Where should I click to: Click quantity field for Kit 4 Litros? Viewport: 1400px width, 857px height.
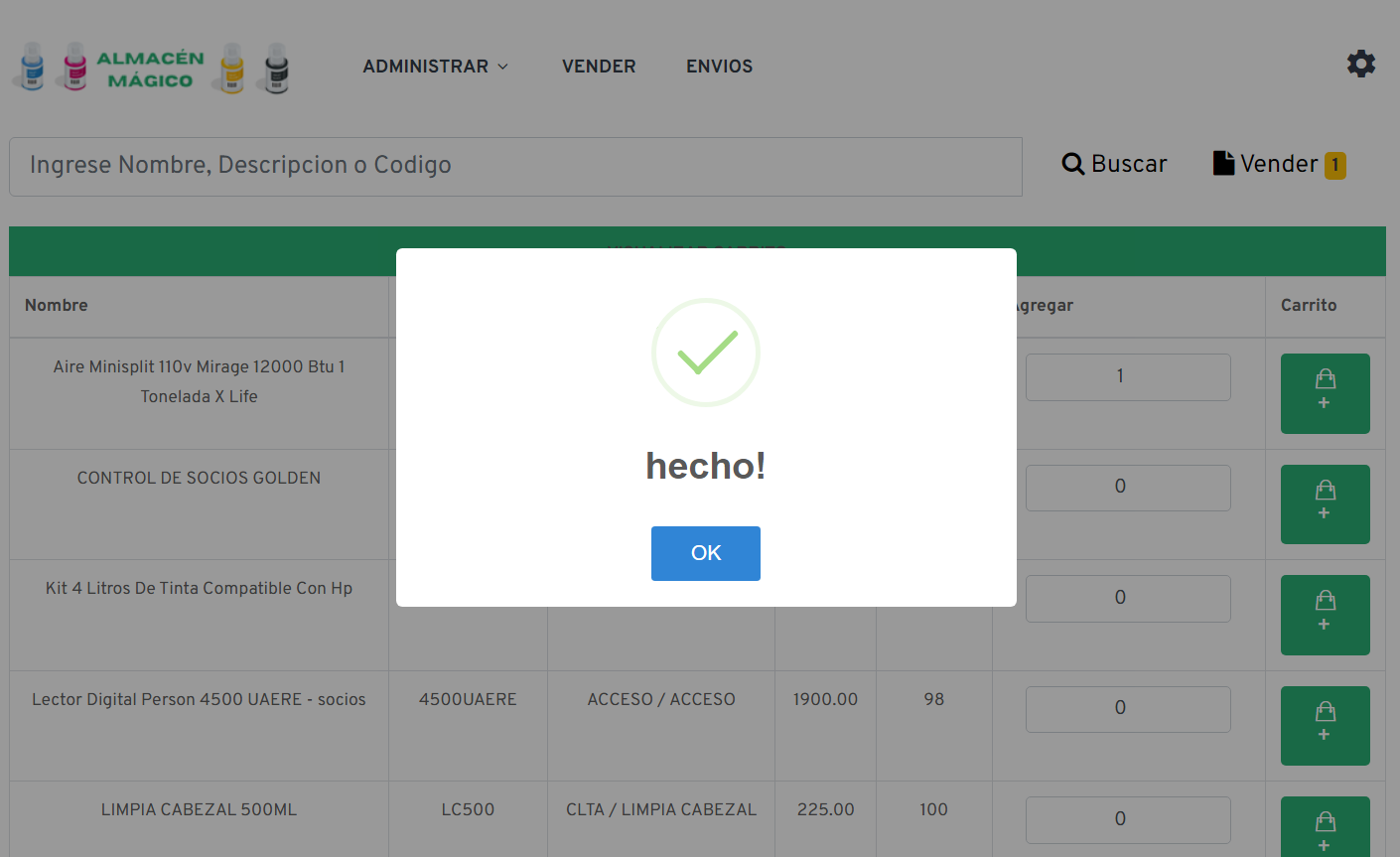point(1127,599)
